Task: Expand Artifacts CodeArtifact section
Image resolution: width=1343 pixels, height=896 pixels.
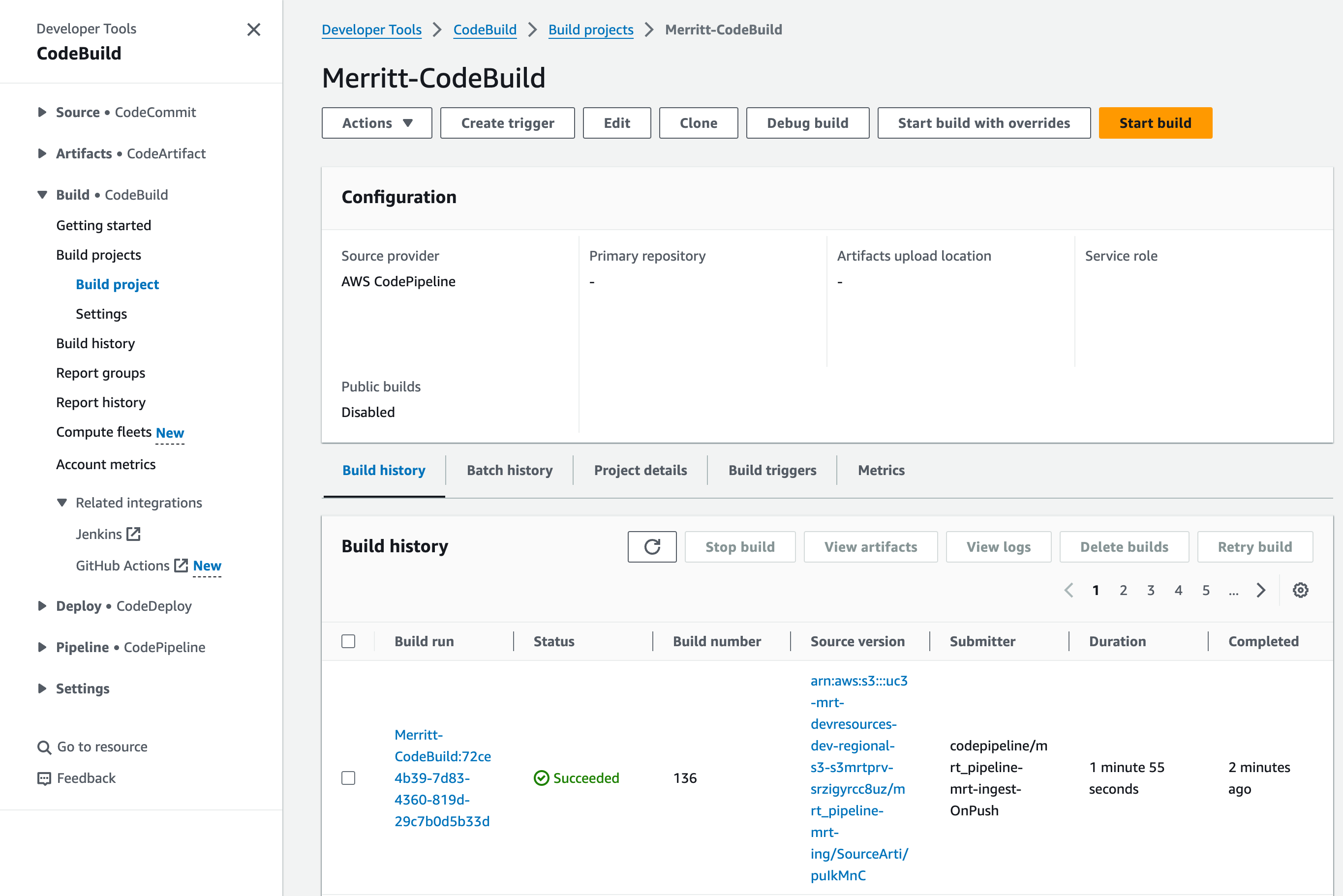Action: pos(42,153)
